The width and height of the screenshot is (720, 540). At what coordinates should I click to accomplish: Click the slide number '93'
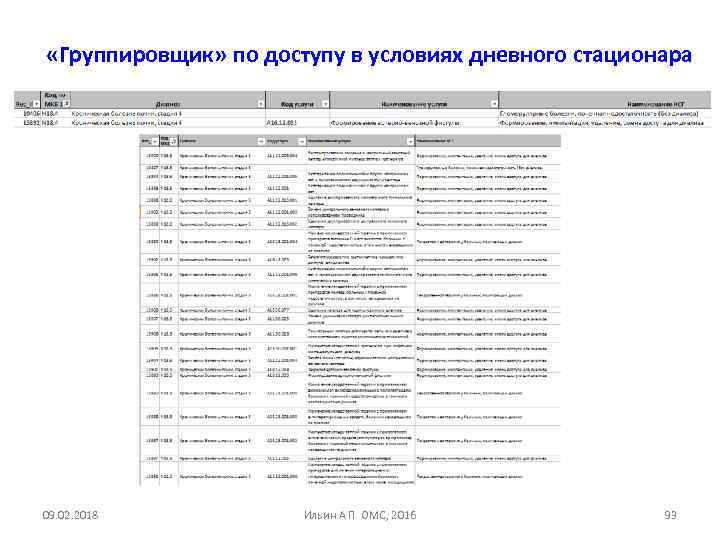670,515
